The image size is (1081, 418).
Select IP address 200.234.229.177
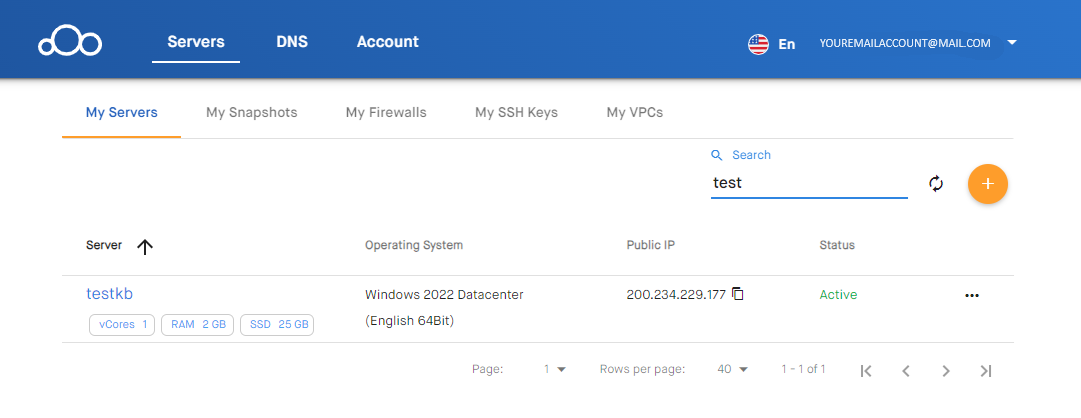coord(676,295)
